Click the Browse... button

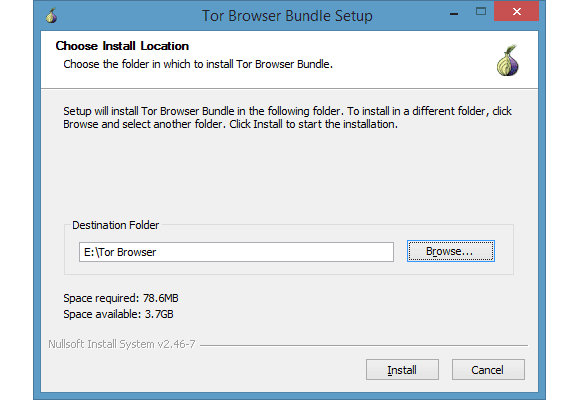click(451, 251)
